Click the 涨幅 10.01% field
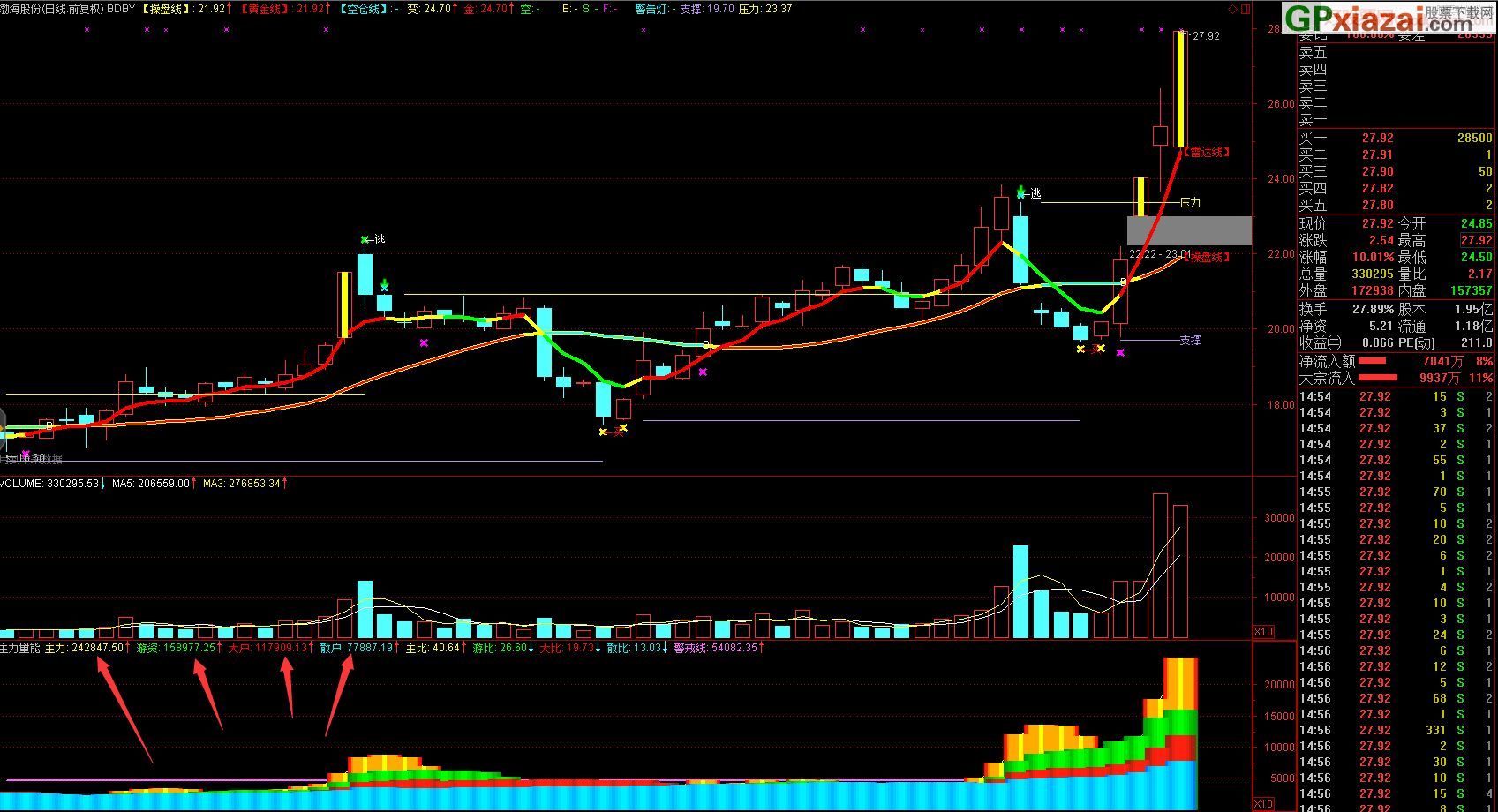This screenshot has width=1498, height=812. tap(1346, 257)
